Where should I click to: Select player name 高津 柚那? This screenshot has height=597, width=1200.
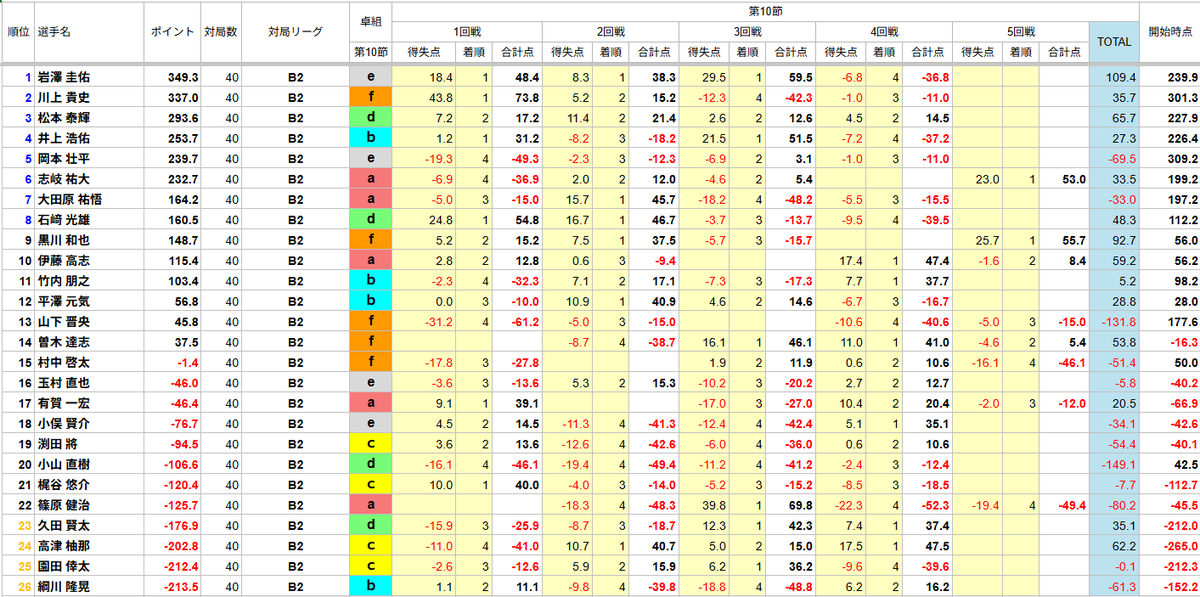pyautogui.click(x=63, y=546)
